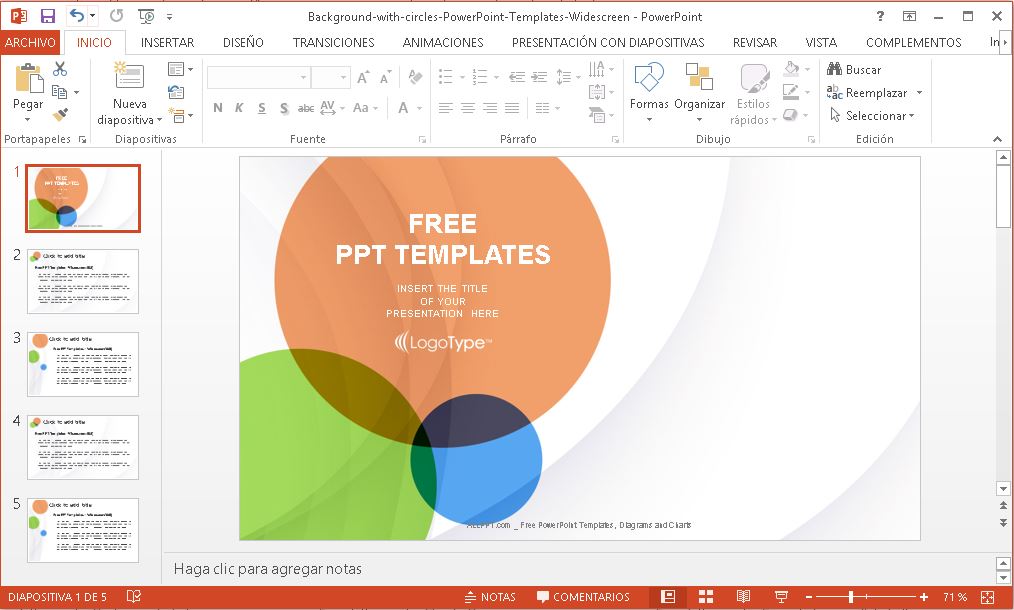Click the zoom slider handle
Screen dimensions: 1014x610
[x=851, y=596]
